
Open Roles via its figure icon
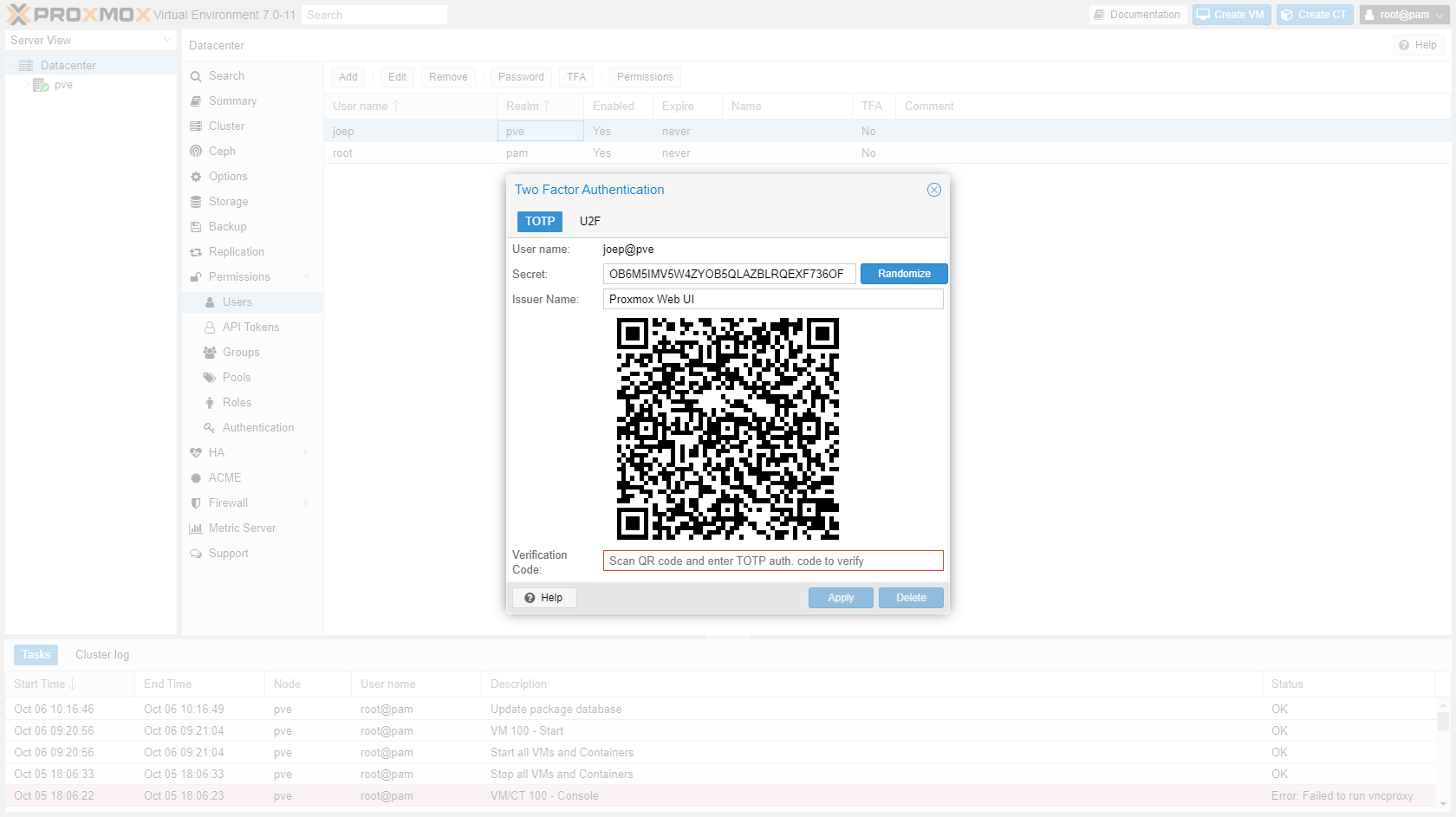click(210, 403)
